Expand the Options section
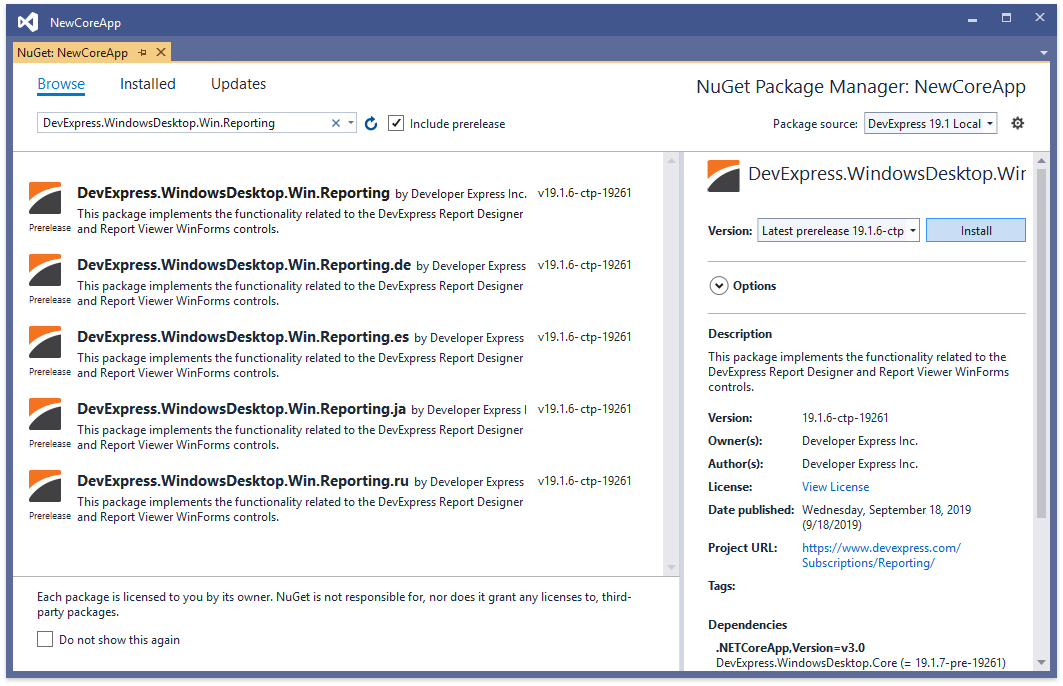The image size is (1063, 686). 718,286
